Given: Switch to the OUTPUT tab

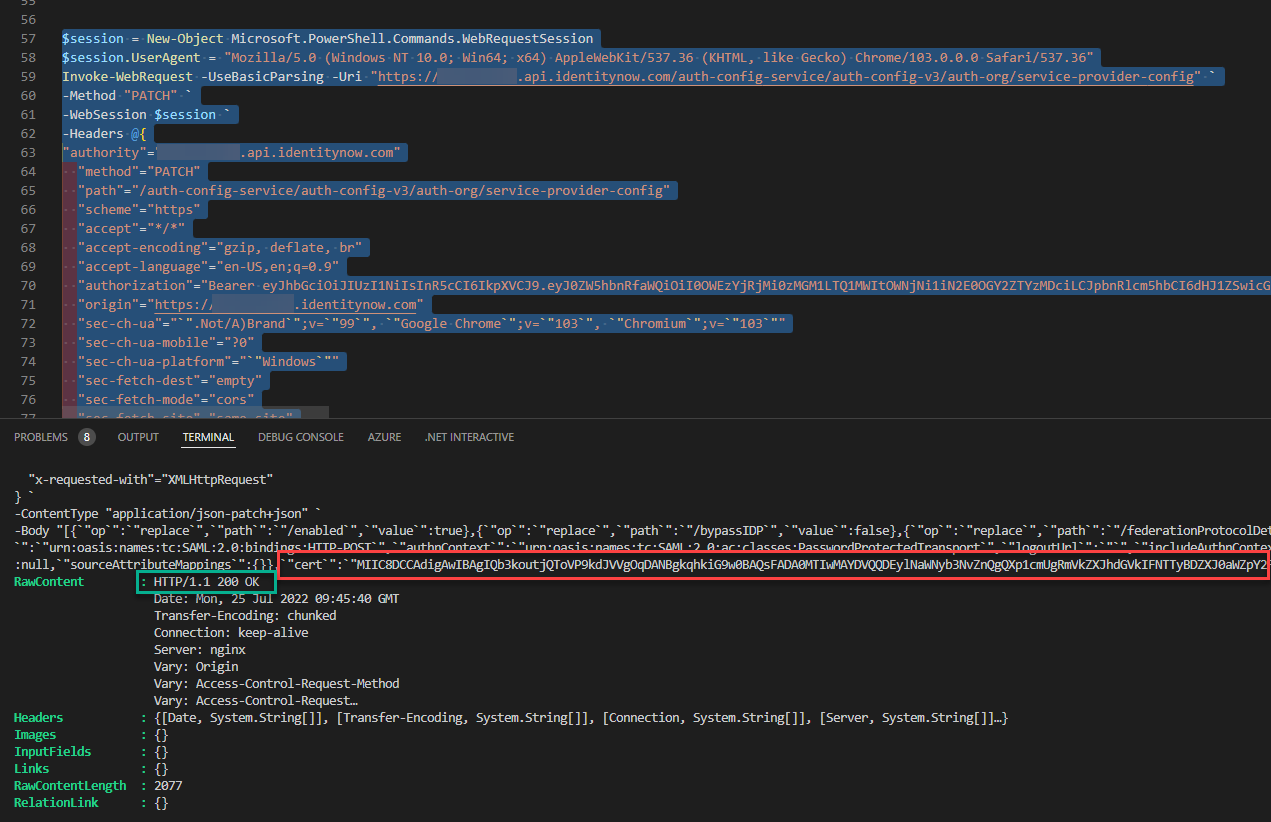Looking at the screenshot, I should (x=138, y=437).
